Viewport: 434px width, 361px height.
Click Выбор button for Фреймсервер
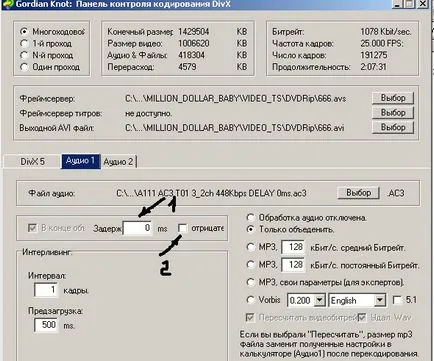coord(393,98)
